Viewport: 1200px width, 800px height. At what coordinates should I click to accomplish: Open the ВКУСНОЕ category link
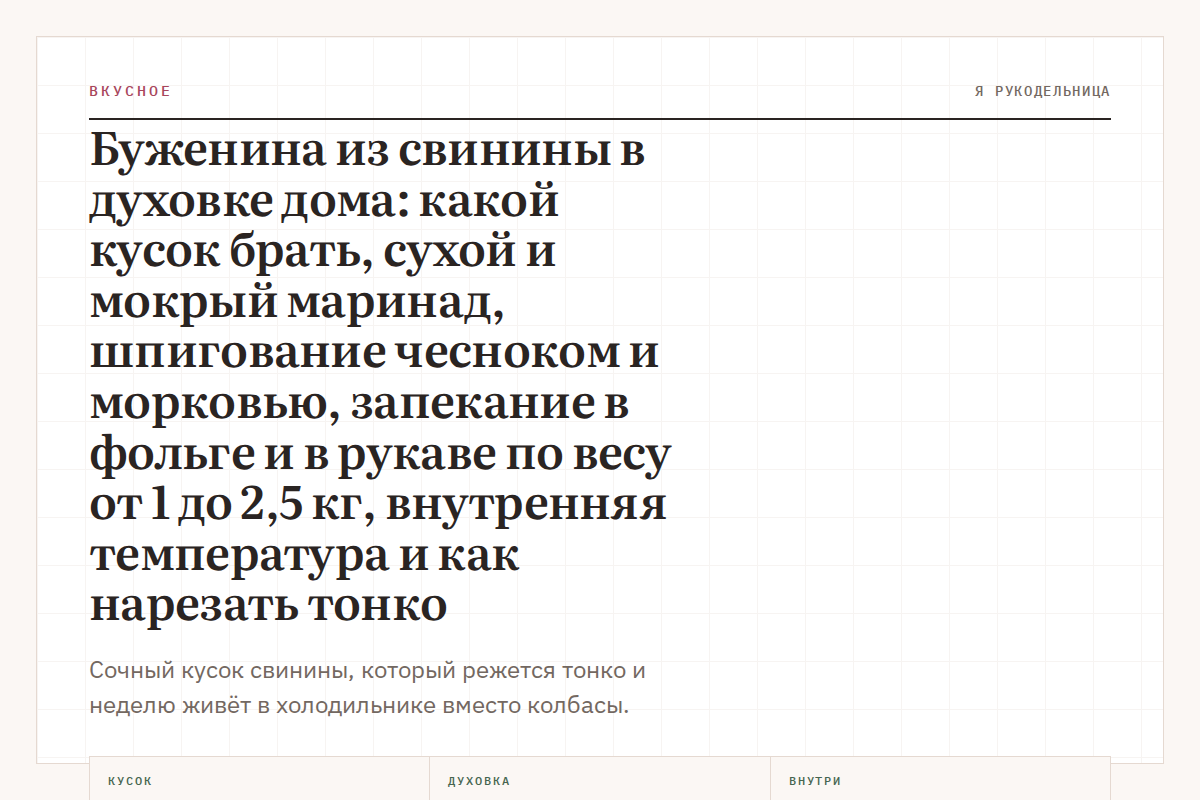[x=130, y=91]
